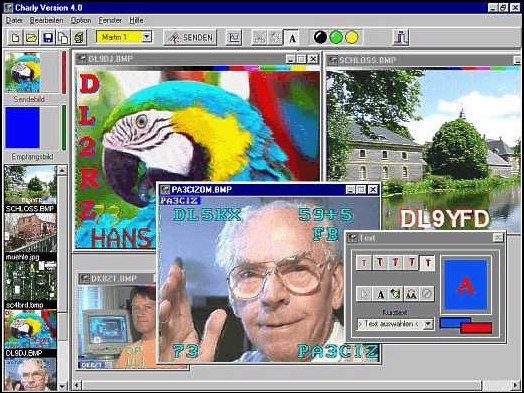Click the horizontal scrollbar left arrow
This screenshot has width=524, height=393.
(77, 385)
